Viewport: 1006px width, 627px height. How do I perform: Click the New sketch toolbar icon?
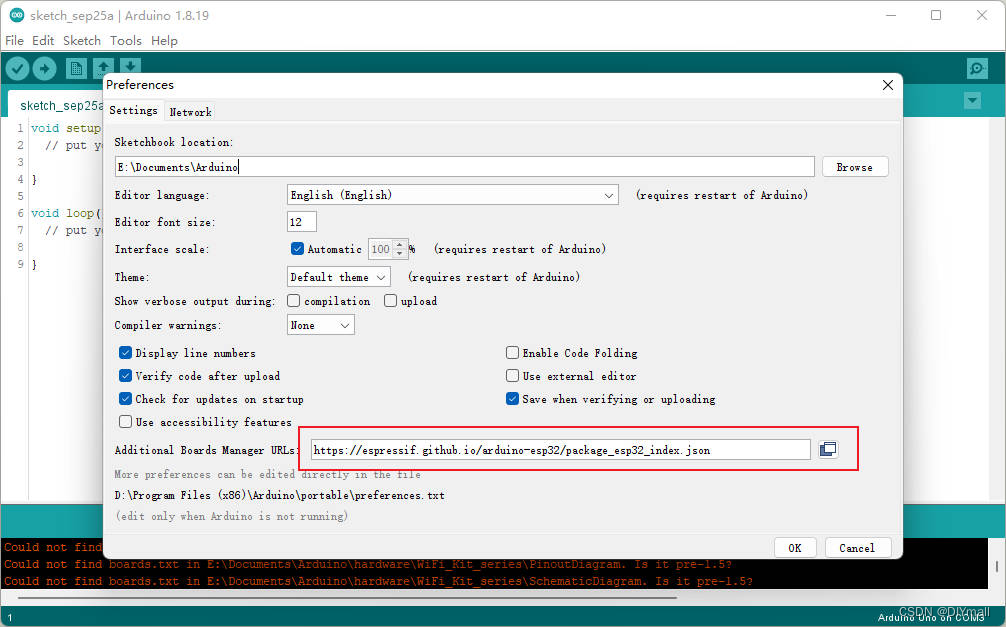(x=76, y=68)
